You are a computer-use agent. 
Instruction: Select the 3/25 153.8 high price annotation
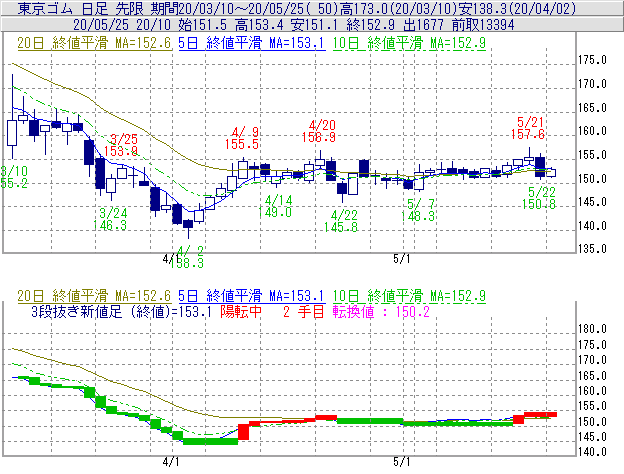pos(121,145)
